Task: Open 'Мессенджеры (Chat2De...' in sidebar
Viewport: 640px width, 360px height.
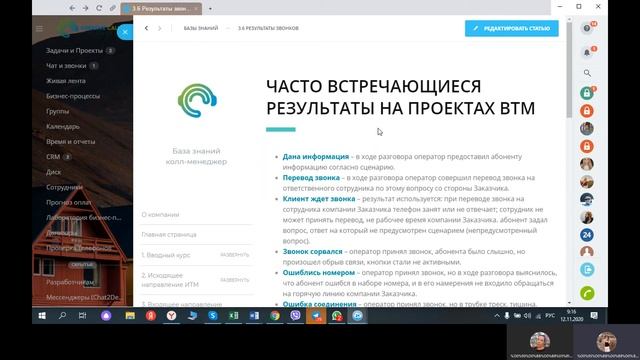Action: coord(83,297)
